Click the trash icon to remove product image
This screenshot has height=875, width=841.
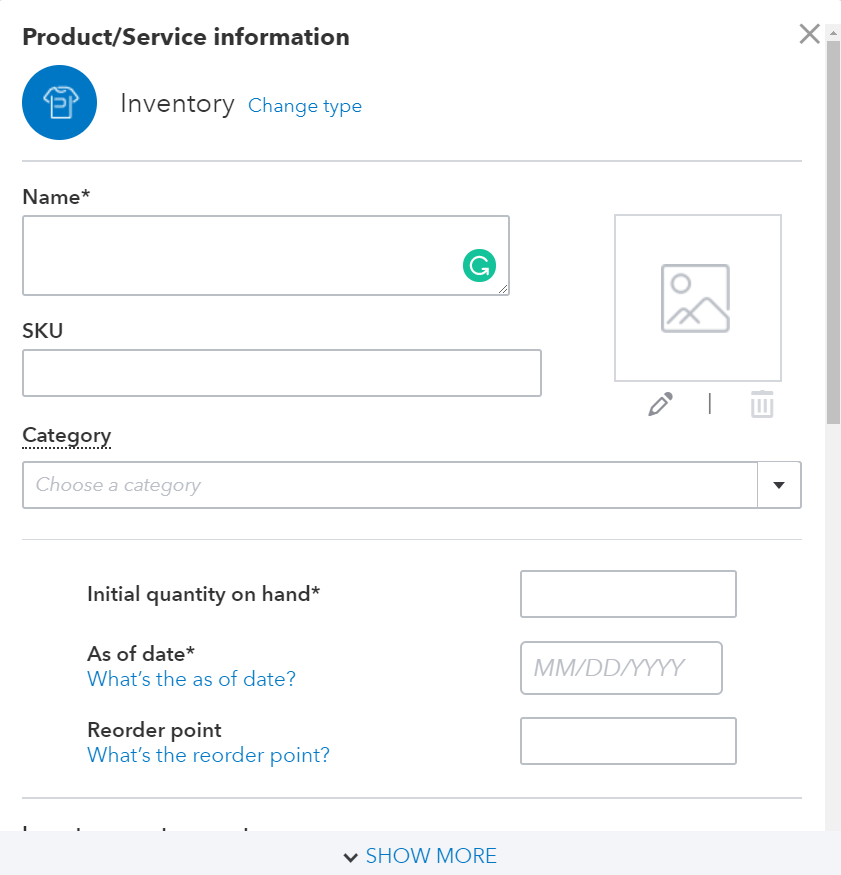click(x=761, y=404)
